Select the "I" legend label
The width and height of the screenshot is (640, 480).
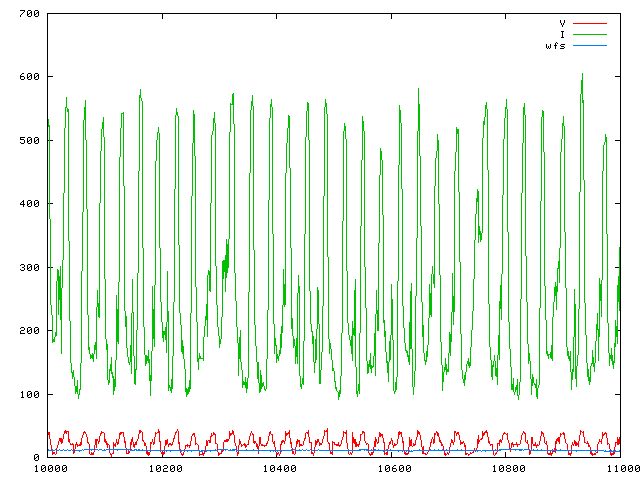point(562,34)
